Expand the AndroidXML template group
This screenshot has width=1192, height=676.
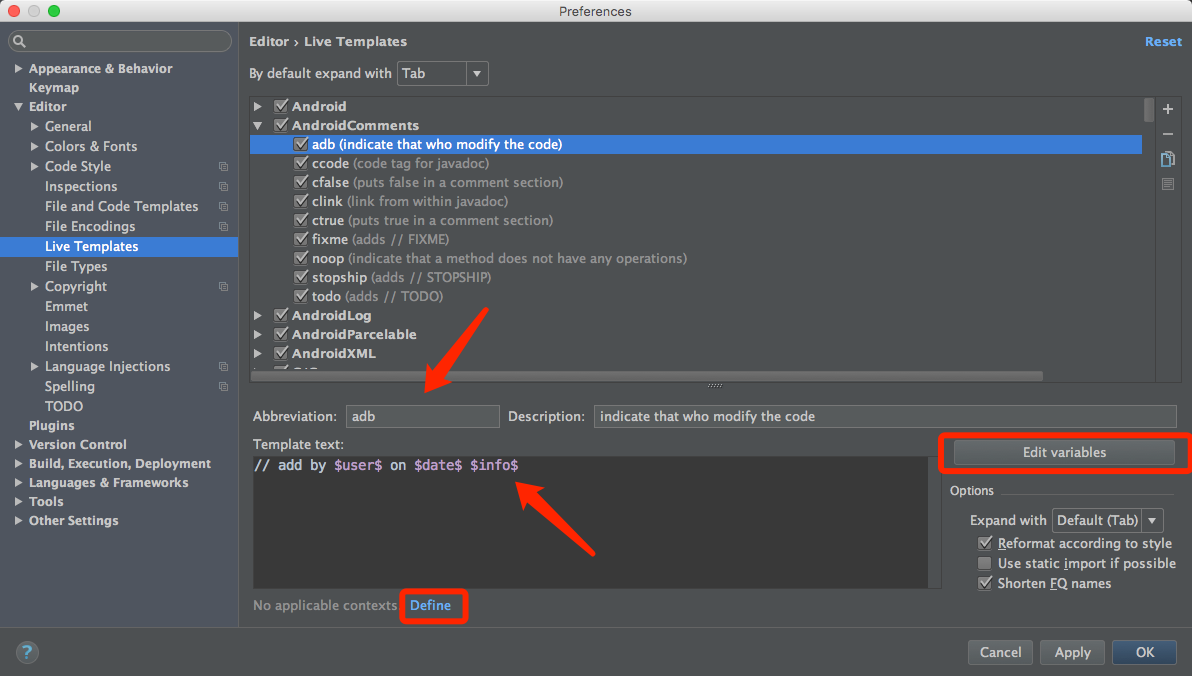pos(258,354)
